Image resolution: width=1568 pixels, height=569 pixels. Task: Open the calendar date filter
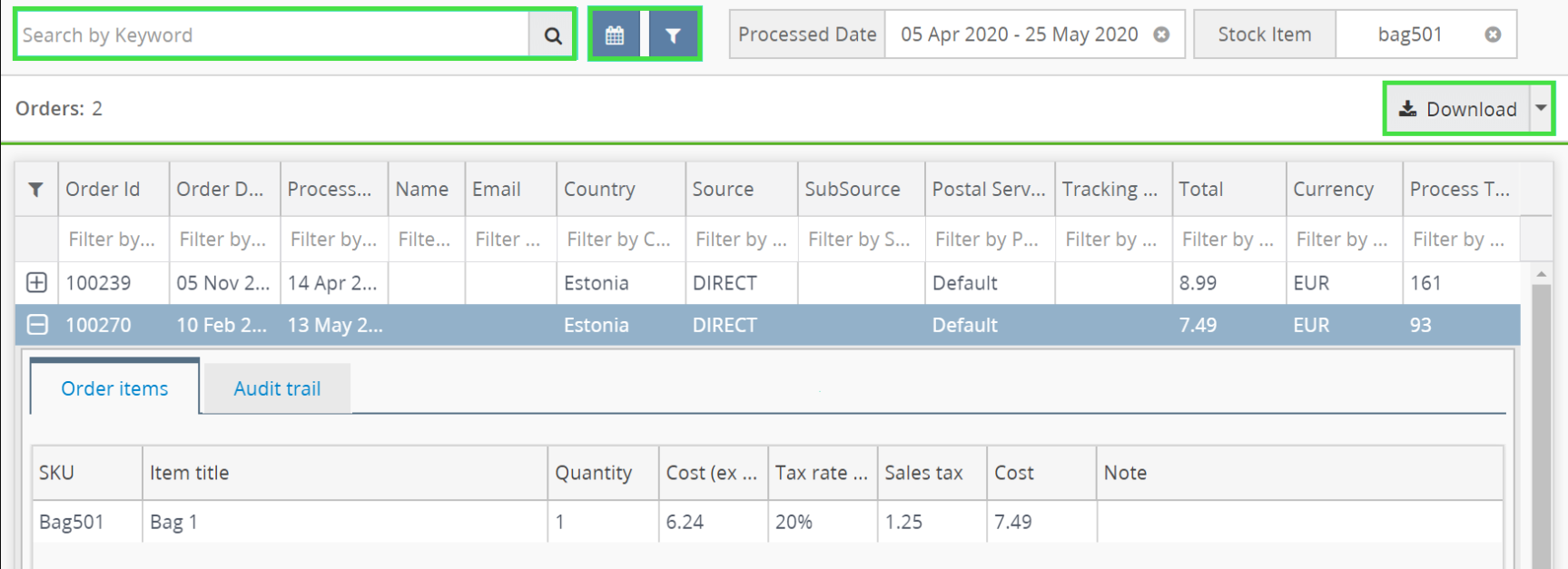coord(615,35)
